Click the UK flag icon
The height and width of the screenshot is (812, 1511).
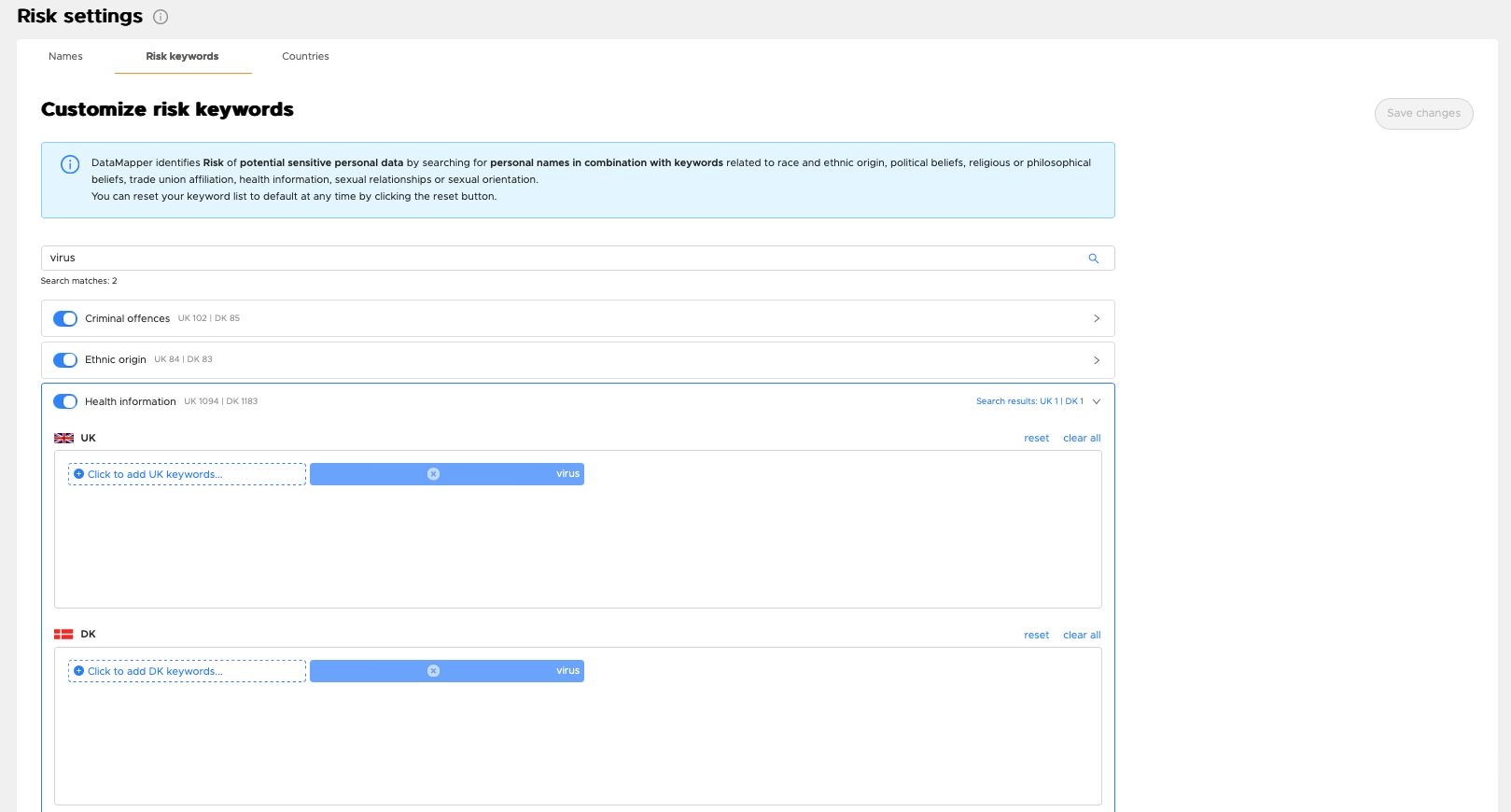point(63,438)
